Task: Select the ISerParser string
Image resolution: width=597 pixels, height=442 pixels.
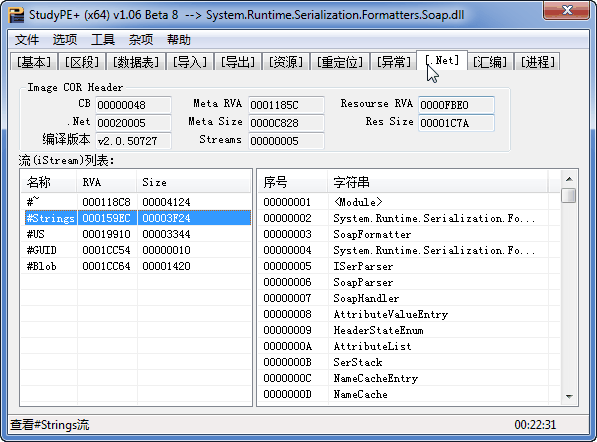Action: (409, 266)
